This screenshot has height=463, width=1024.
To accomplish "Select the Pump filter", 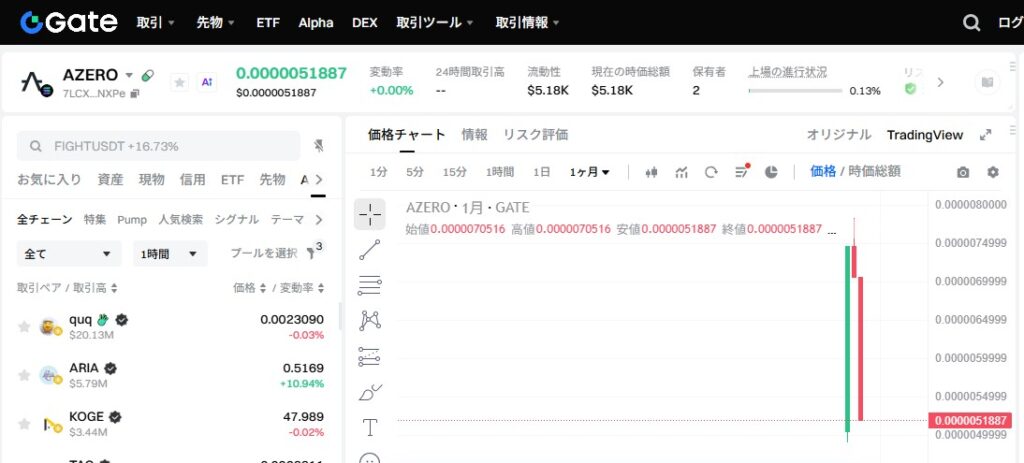I will pyautogui.click(x=132, y=220).
